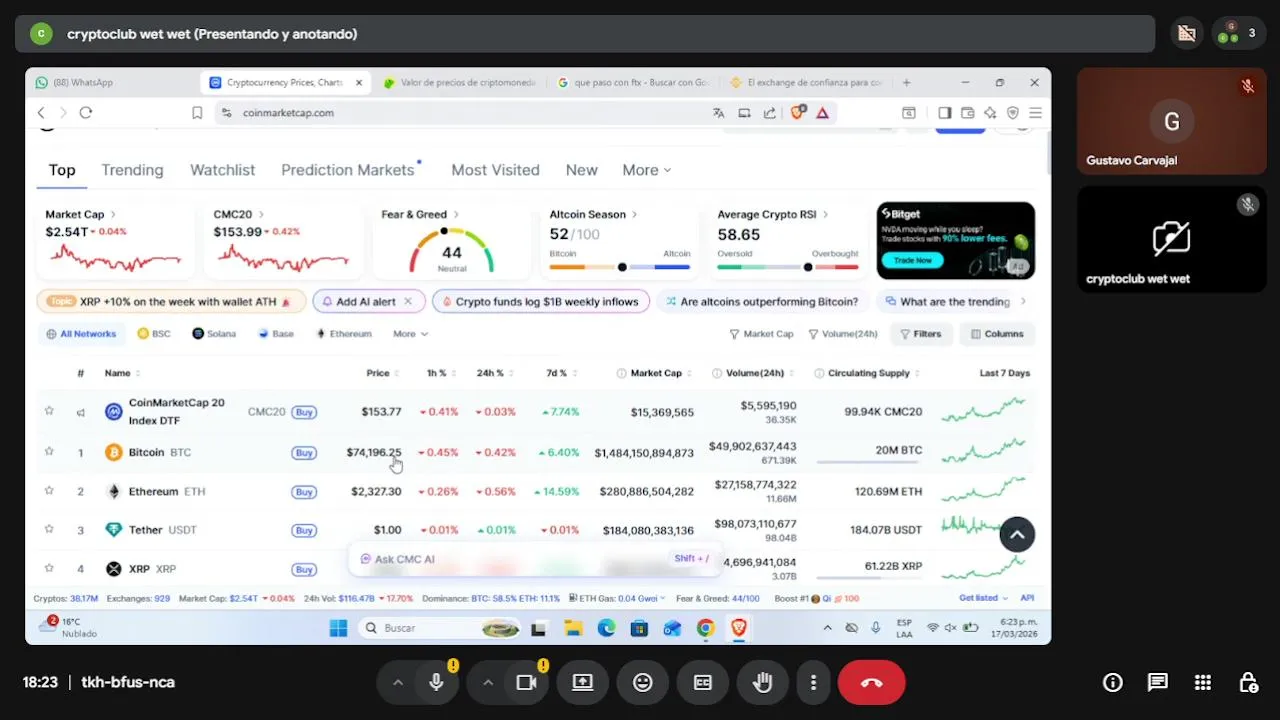The image size is (1280, 720).
Task: Click the Average Crypto RSI slider indicator
Action: (x=808, y=267)
